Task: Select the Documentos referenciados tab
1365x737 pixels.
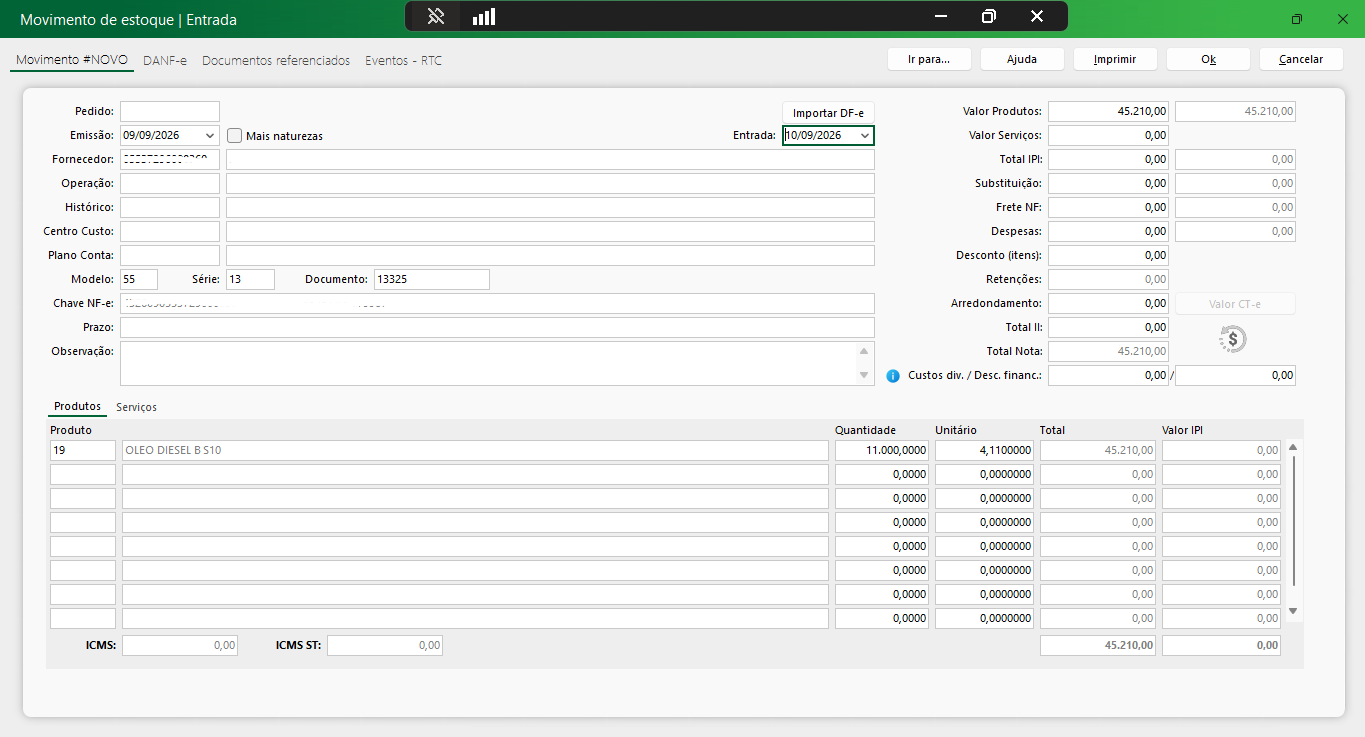Action: pyautogui.click(x=276, y=61)
